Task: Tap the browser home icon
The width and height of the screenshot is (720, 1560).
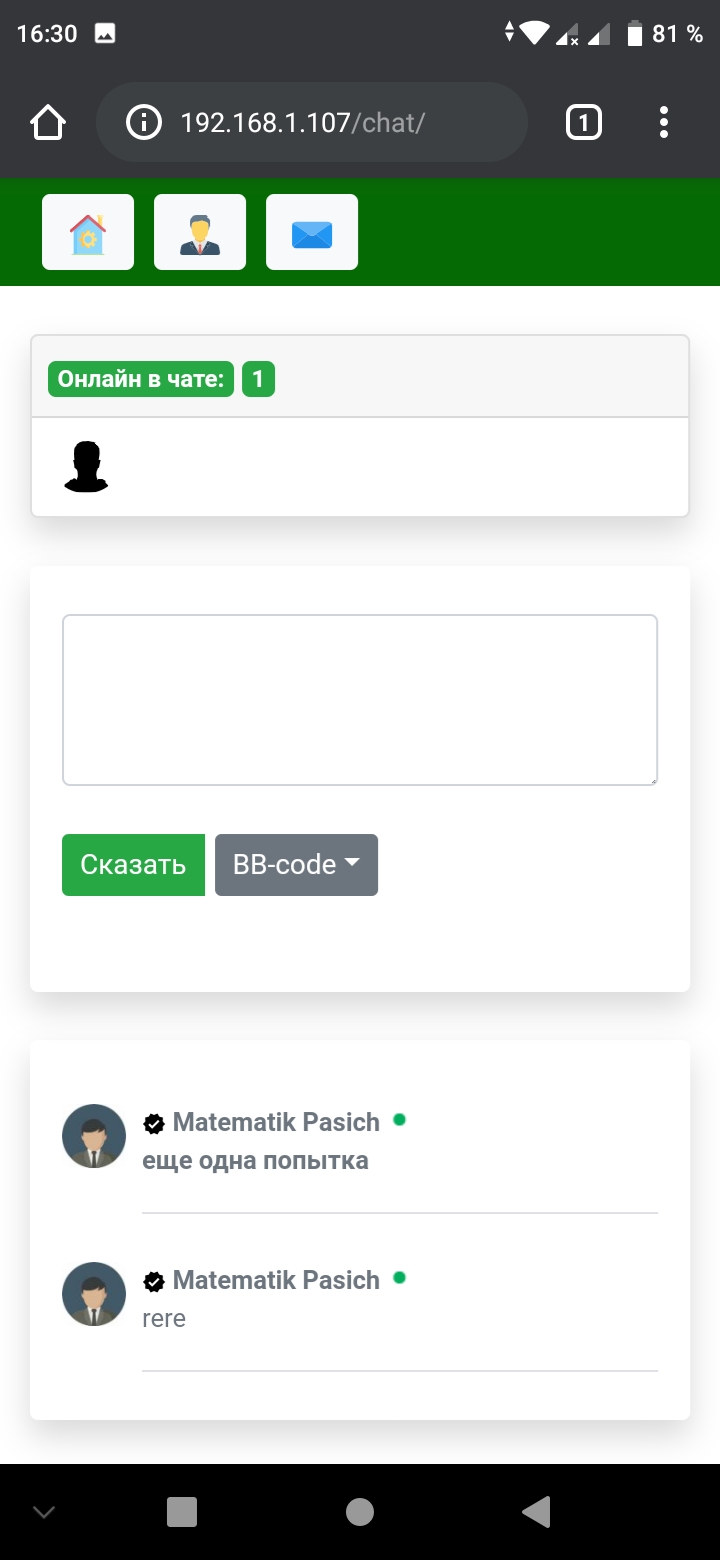Action: (x=48, y=123)
